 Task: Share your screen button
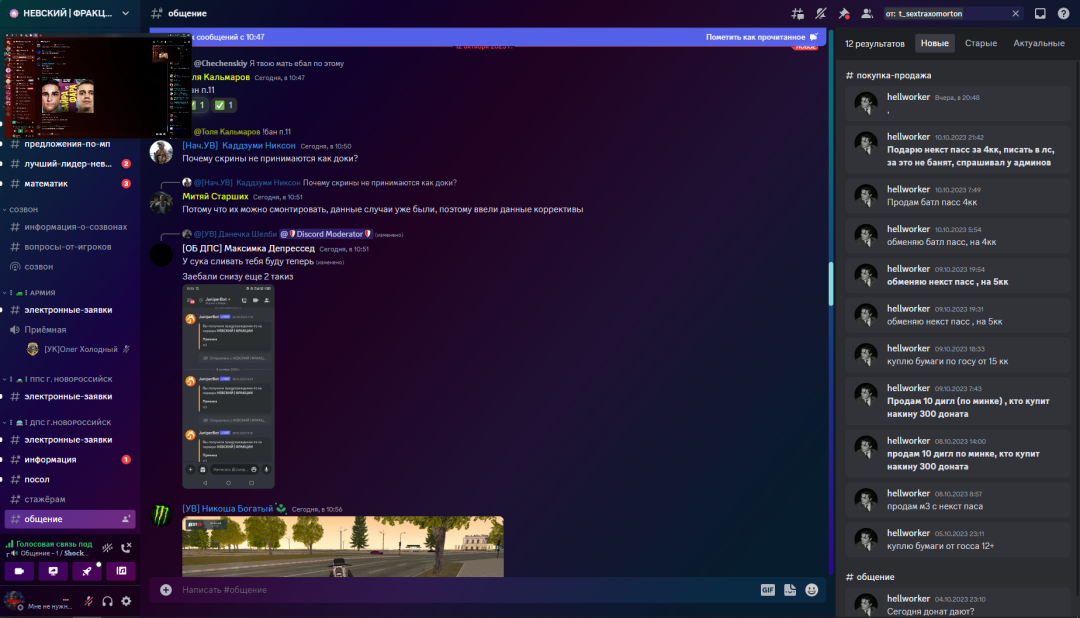[x=53, y=571]
